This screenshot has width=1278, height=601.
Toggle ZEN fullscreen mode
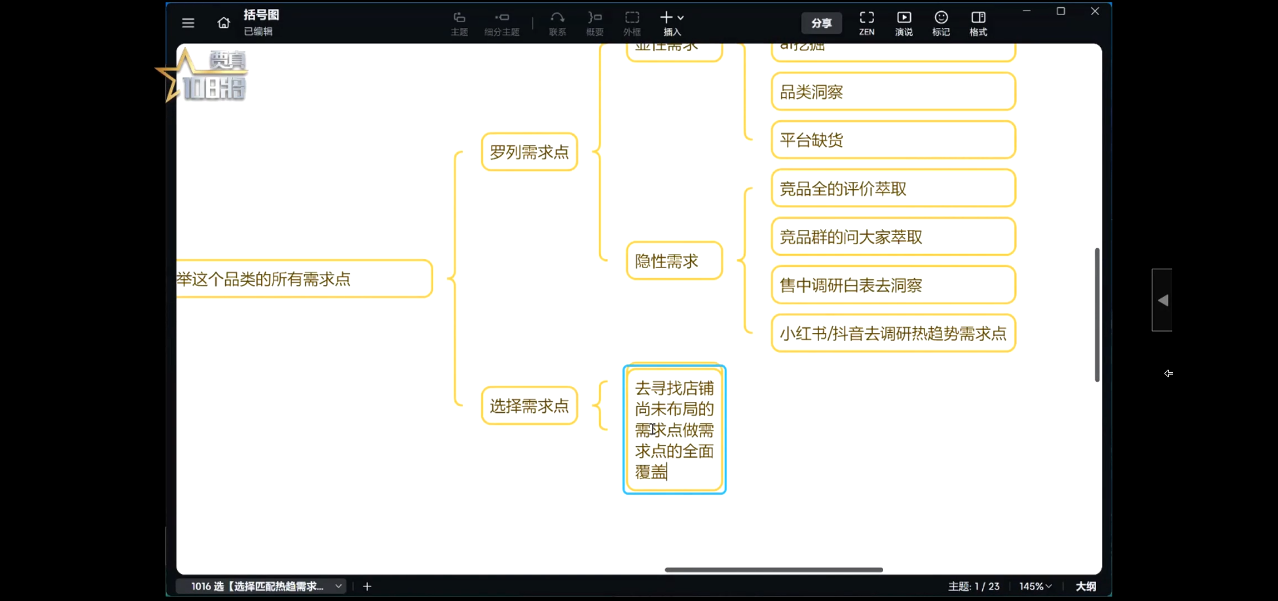866,23
